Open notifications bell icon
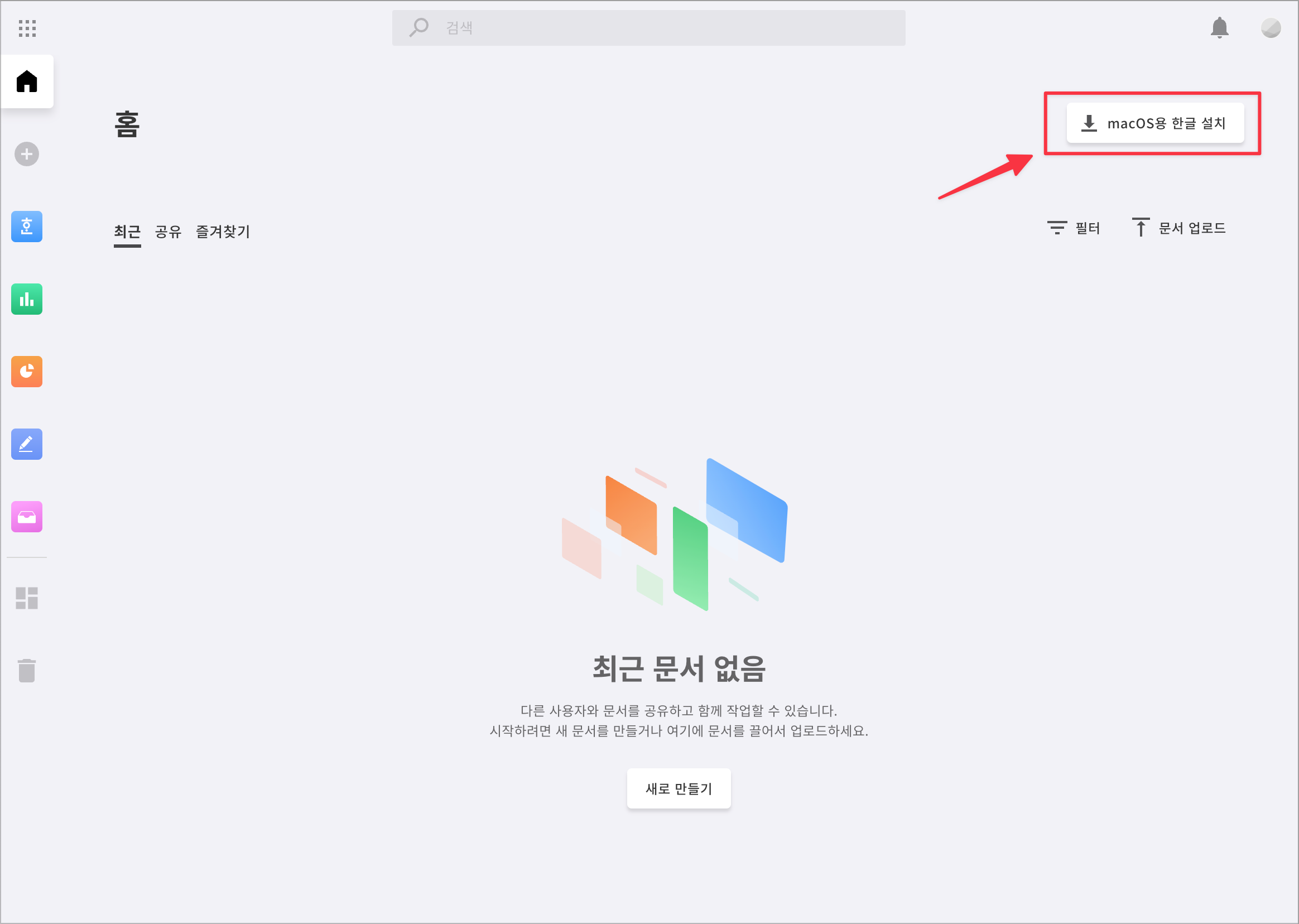1299x924 pixels. click(x=1220, y=27)
